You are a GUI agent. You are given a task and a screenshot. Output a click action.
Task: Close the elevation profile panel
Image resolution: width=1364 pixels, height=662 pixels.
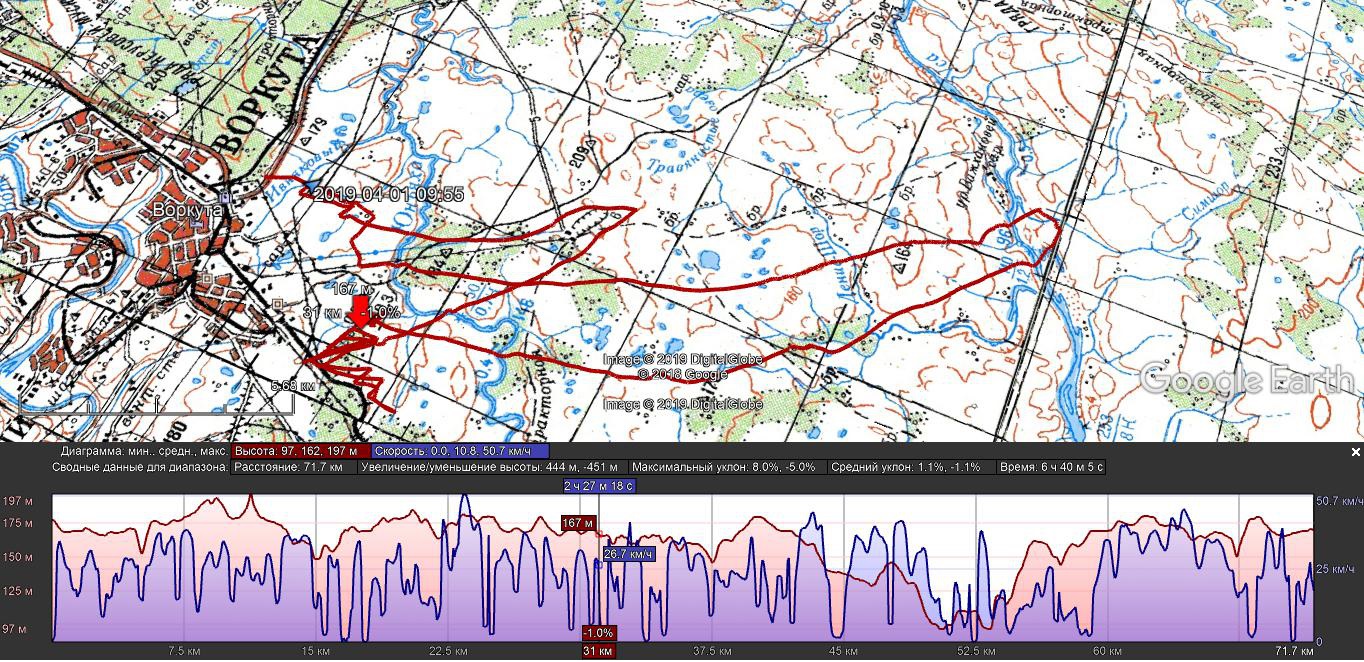(1356, 452)
